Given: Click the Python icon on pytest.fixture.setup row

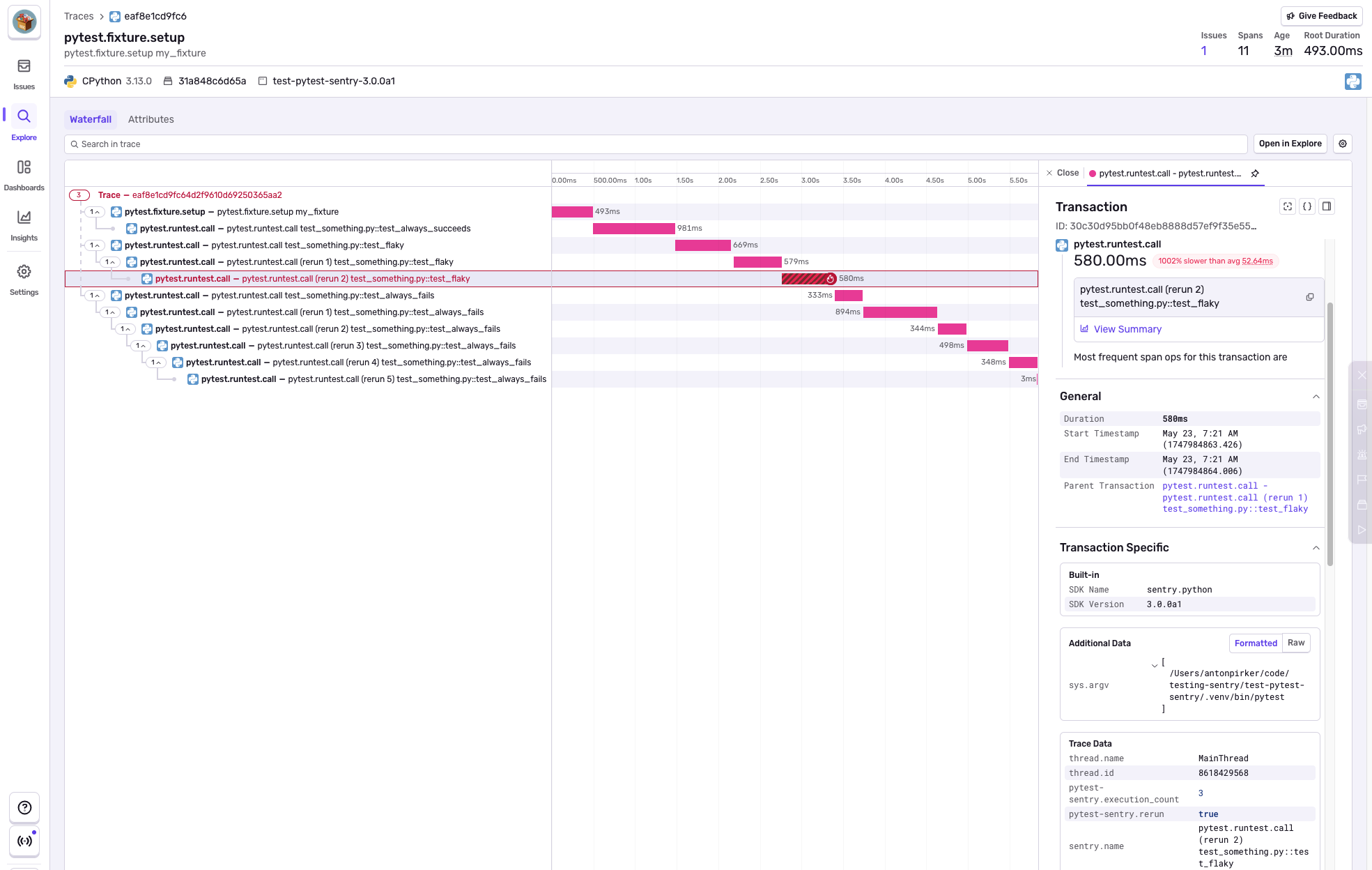Looking at the screenshot, I should tap(116, 212).
